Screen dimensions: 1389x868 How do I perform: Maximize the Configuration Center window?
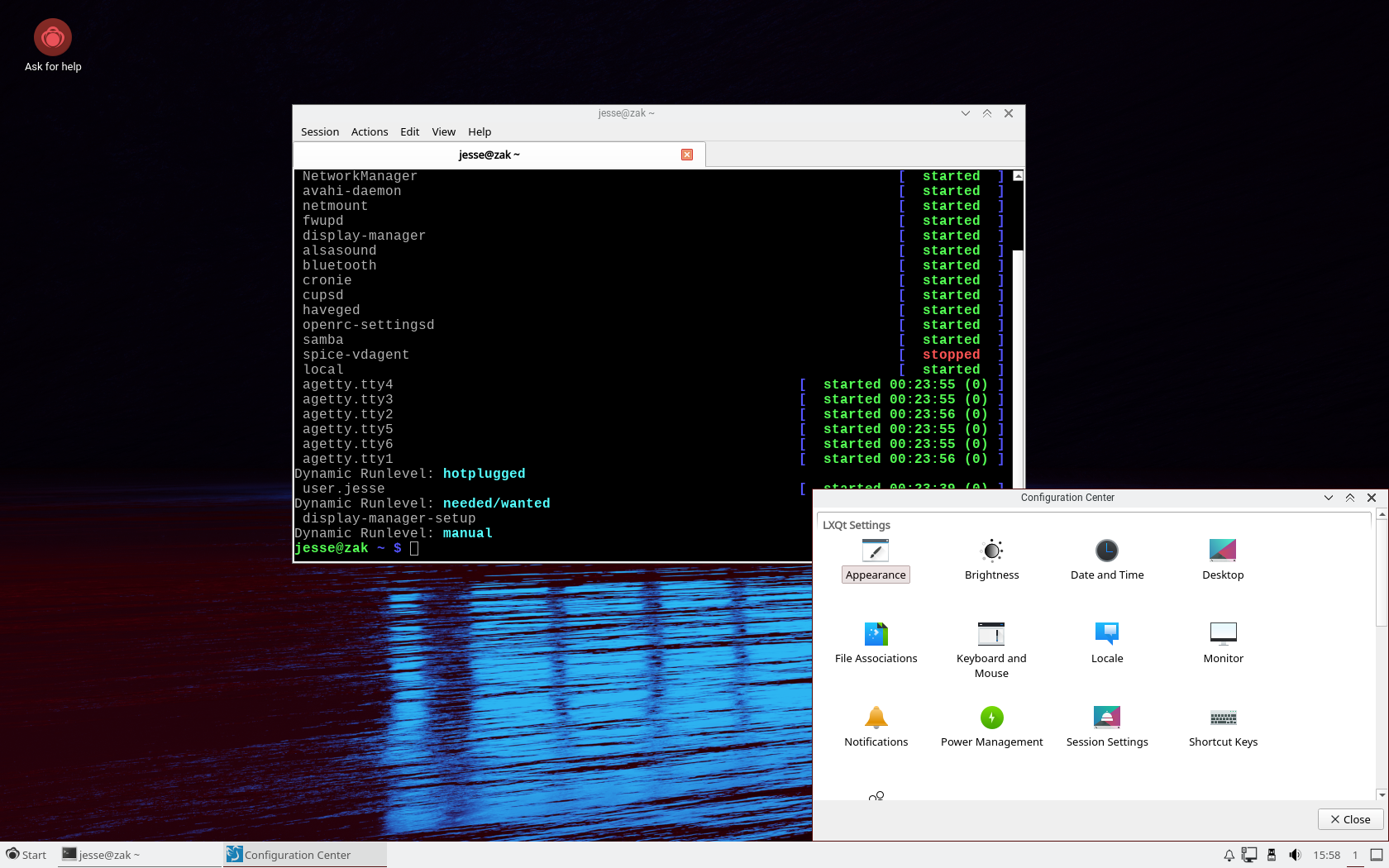pos(1350,498)
